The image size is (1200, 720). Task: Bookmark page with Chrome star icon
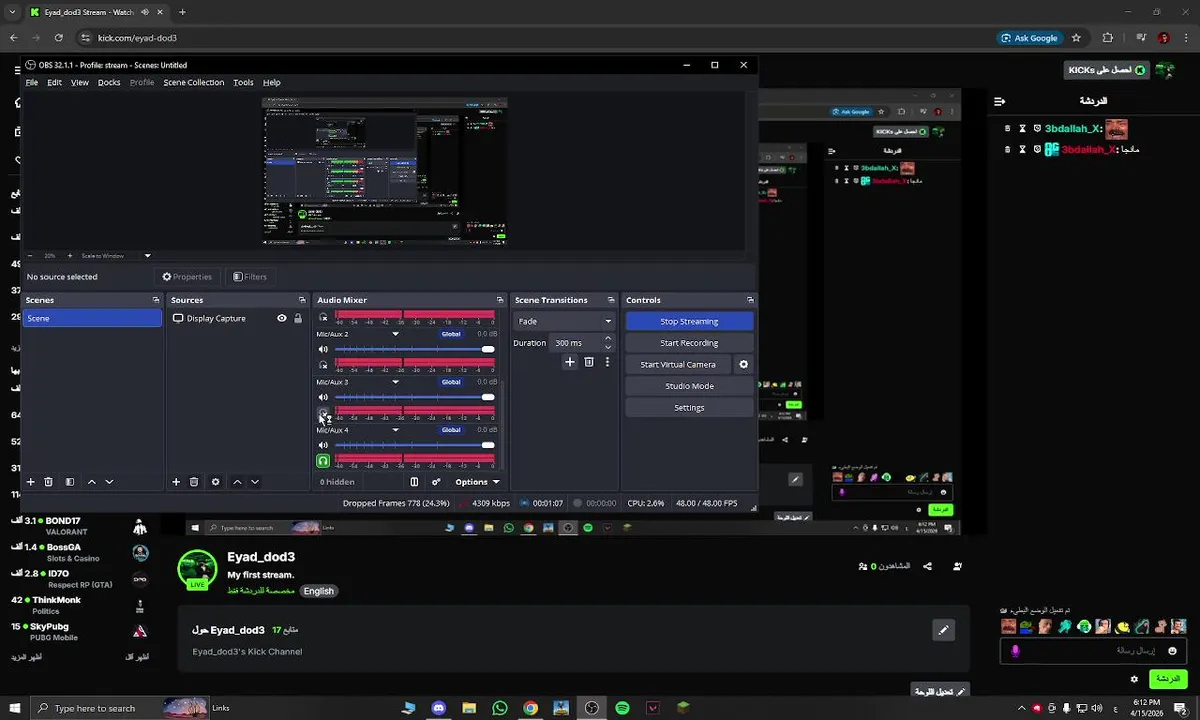click(1076, 38)
